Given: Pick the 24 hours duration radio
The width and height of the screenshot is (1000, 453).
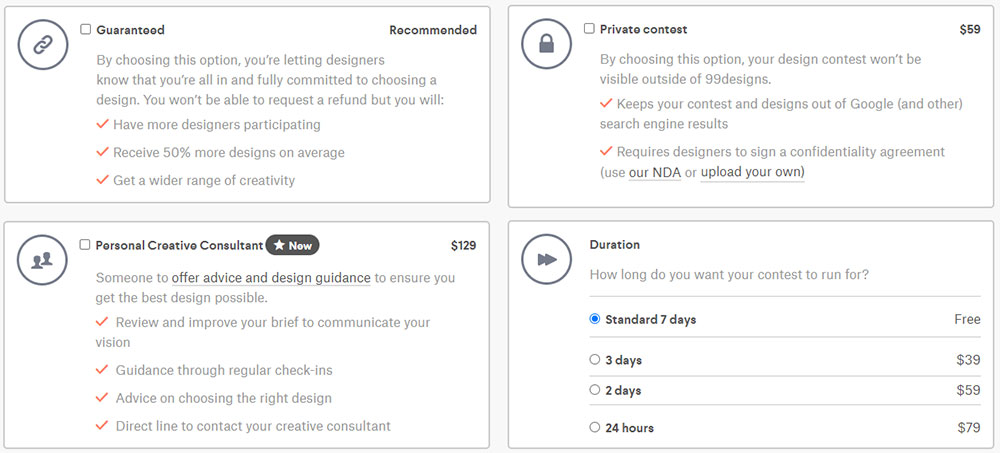Looking at the screenshot, I should 595,427.
